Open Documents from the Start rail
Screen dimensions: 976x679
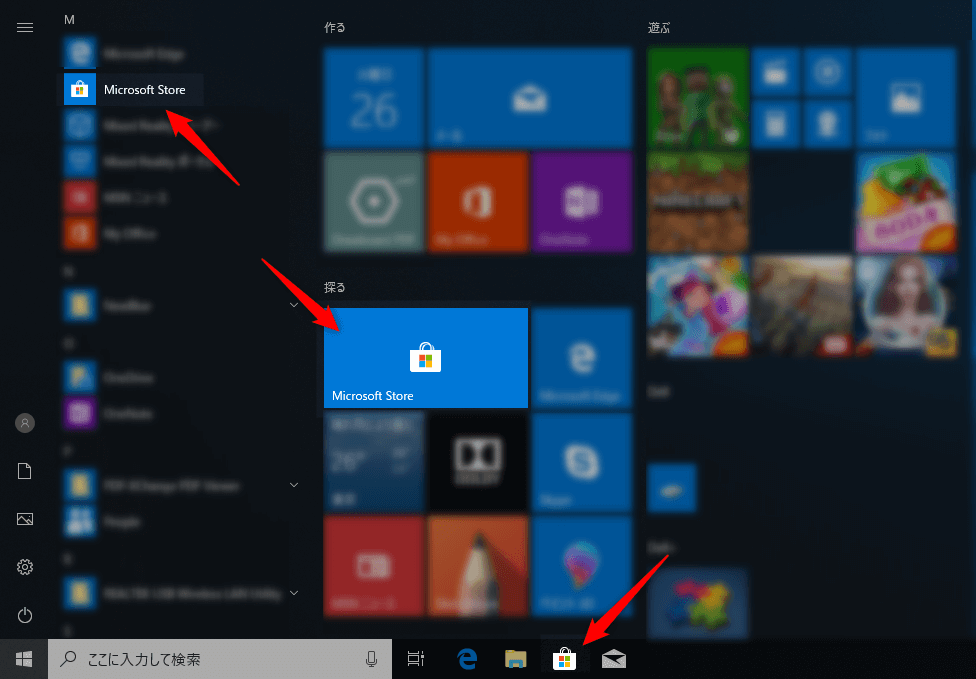coord(25,471)
